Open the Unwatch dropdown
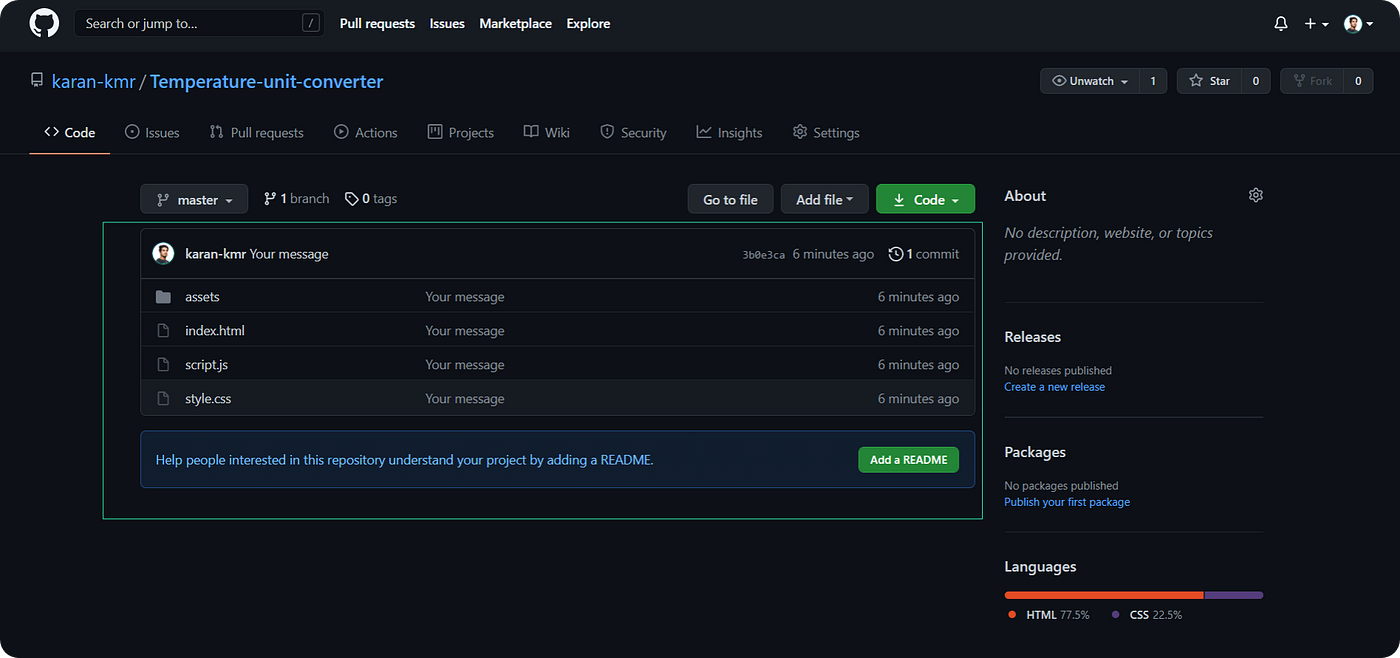This screenshot has width=1400, height=658. pyautogui.click(x=1089, y=81)
